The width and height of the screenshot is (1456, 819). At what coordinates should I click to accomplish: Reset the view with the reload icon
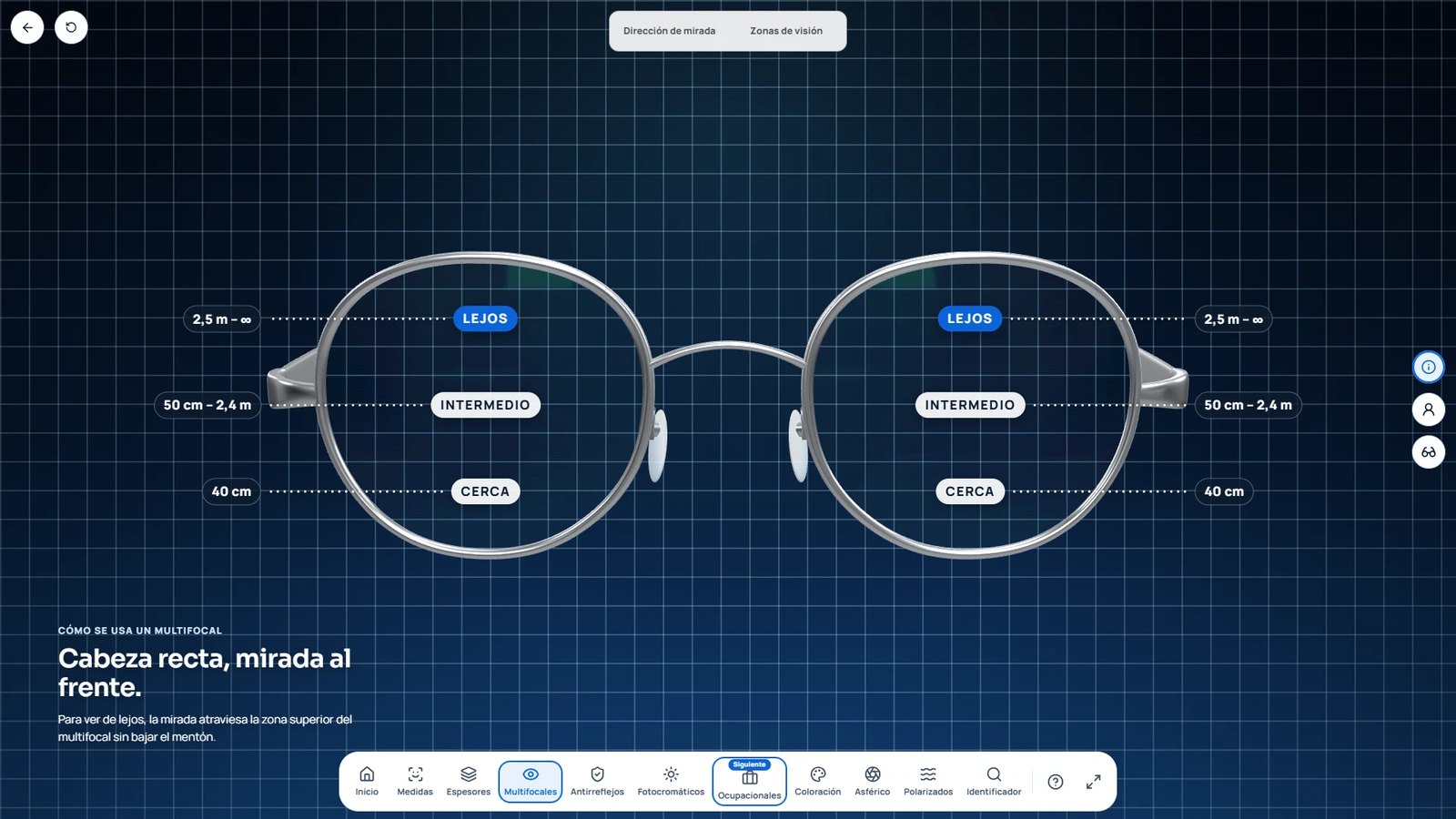[71, 27]
